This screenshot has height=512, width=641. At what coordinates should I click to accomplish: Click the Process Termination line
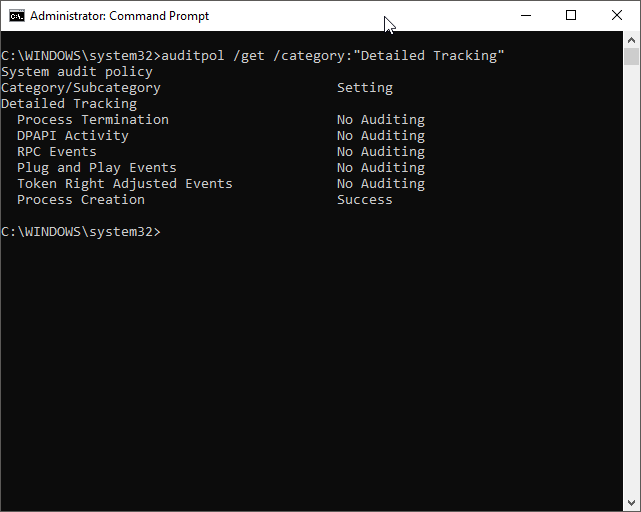click(221, 120)
